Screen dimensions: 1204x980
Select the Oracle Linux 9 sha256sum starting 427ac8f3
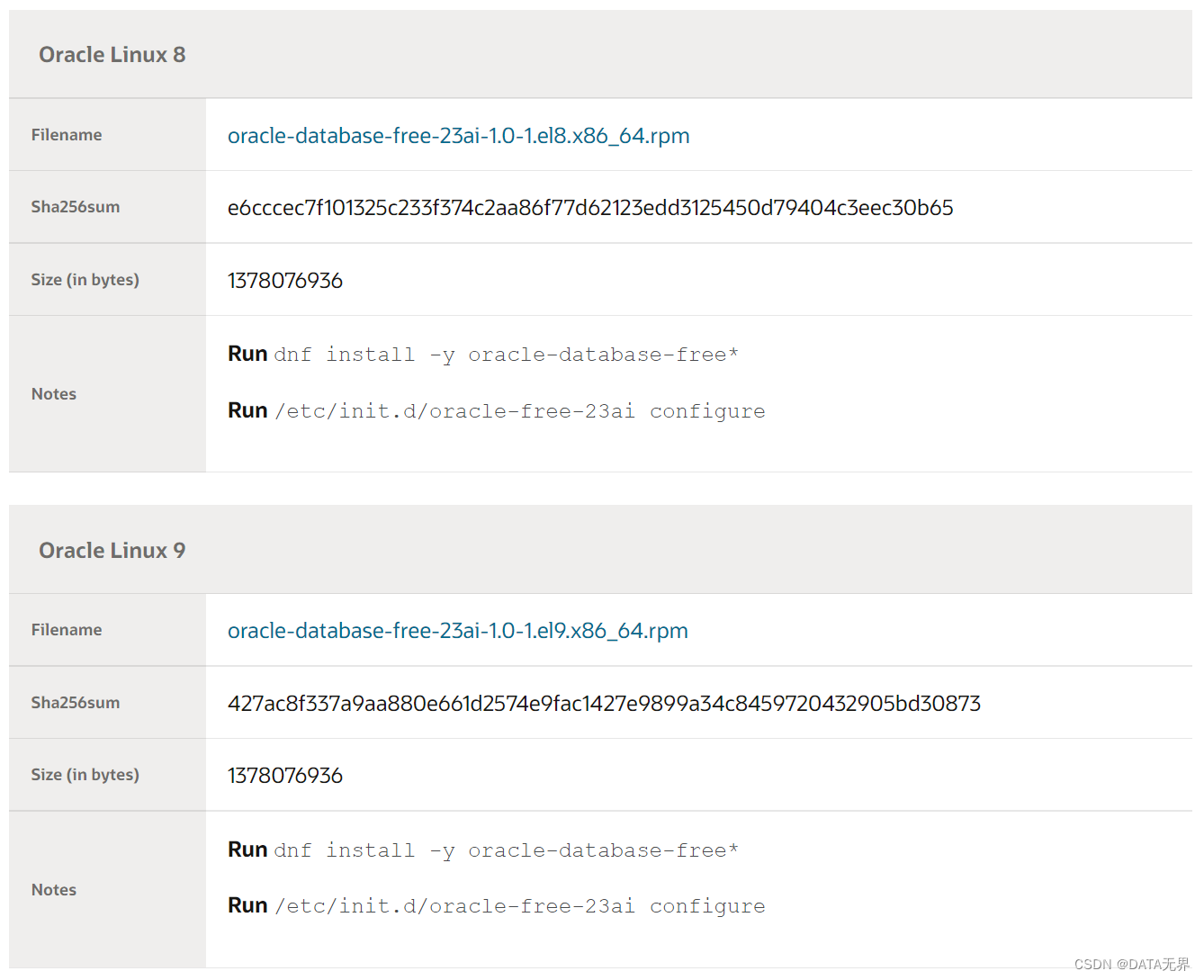604,704
